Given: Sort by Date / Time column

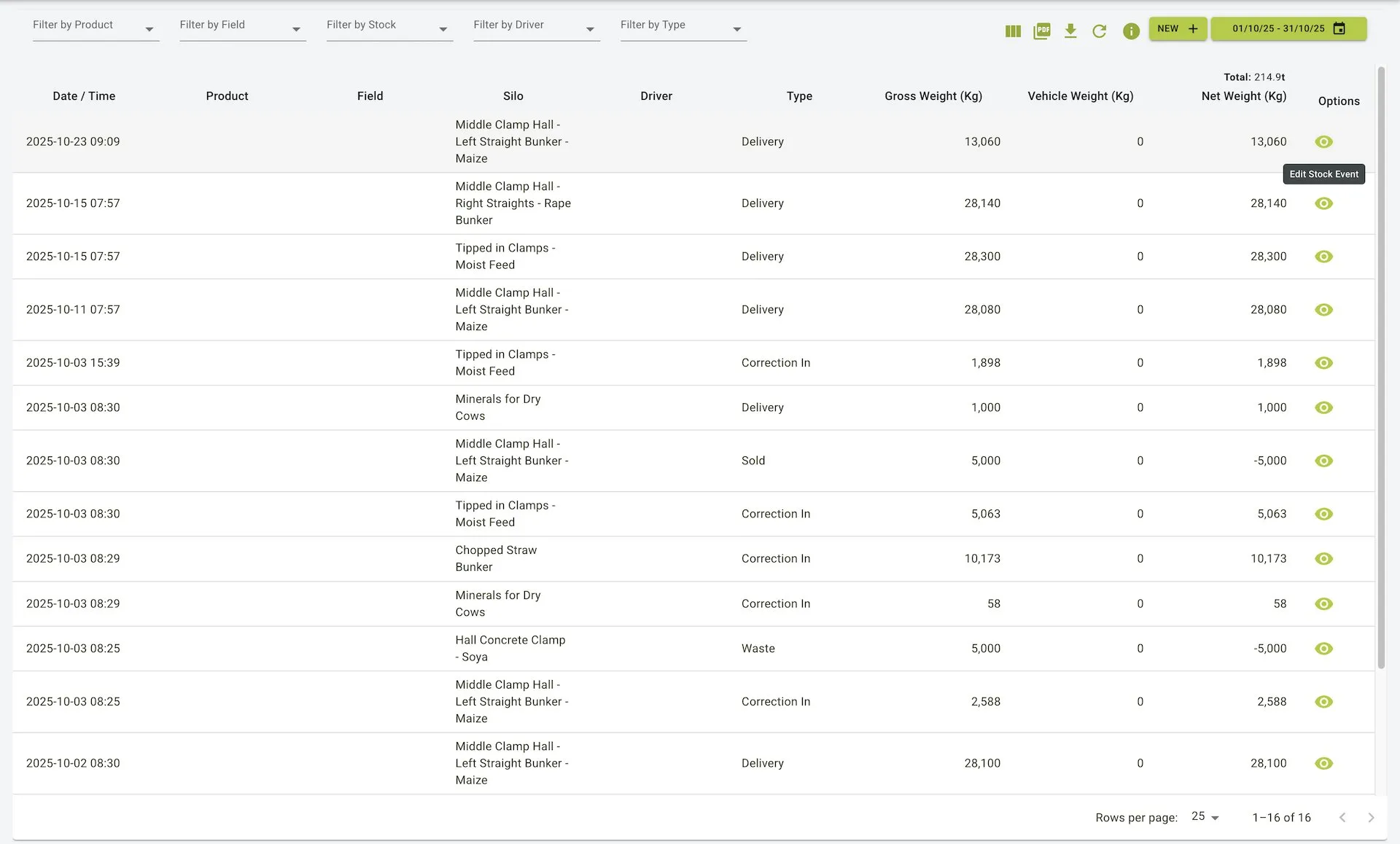Looking at the screenshot, I should tap(84, 96).
